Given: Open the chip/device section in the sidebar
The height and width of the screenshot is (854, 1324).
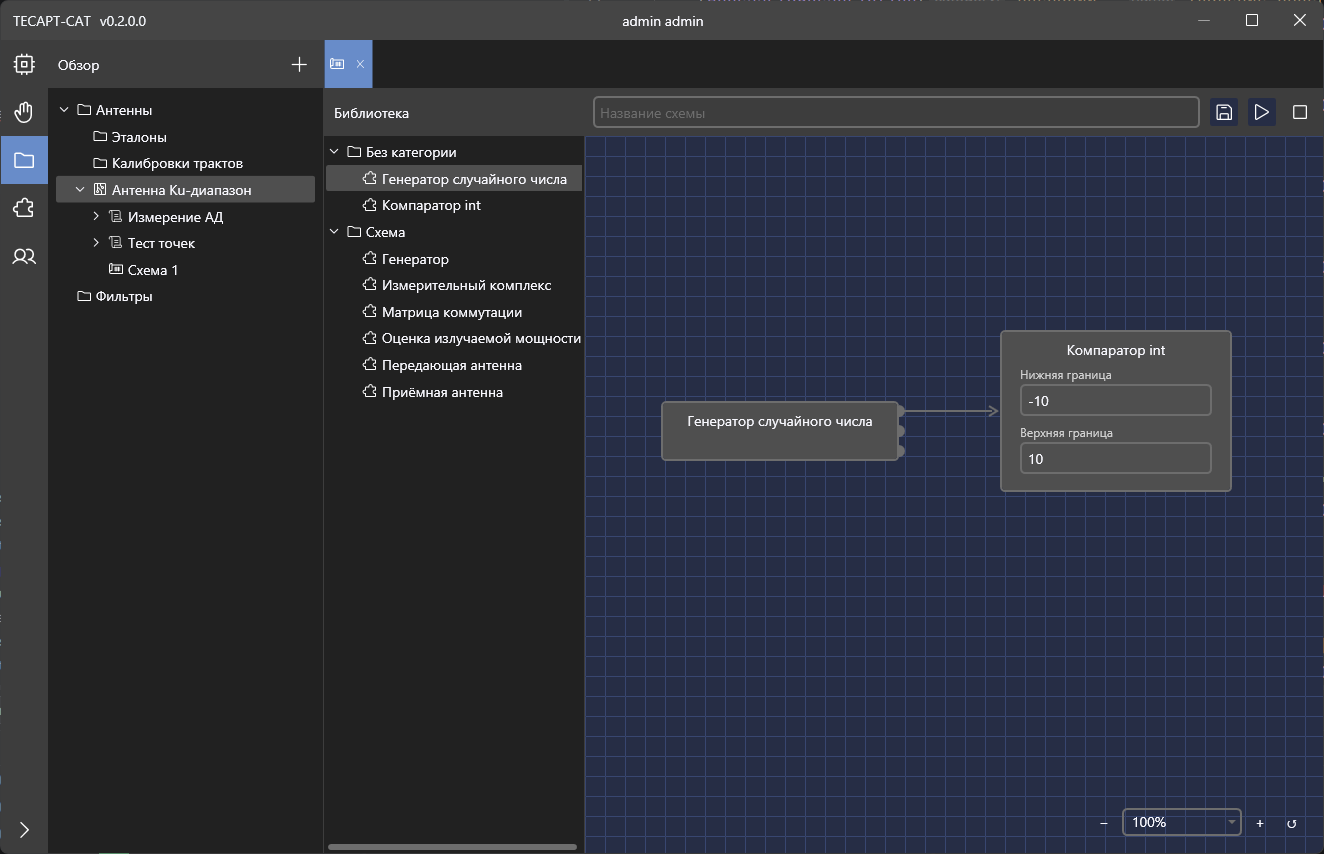Looking at the screenshot, I should (24, 65).
